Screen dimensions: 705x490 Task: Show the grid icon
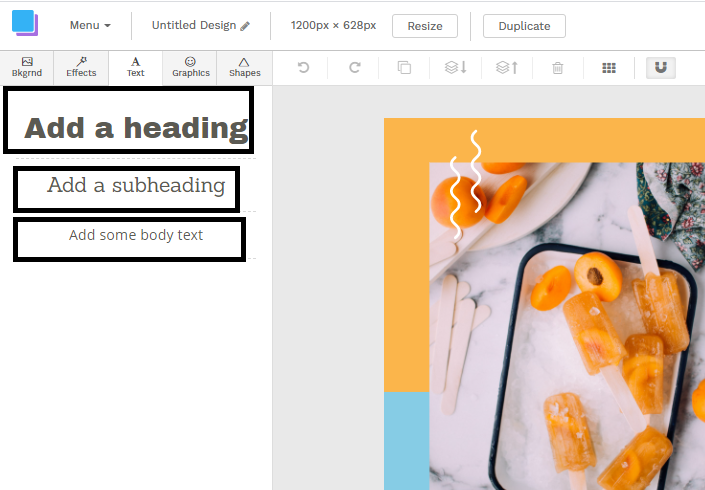click(609, 68)
